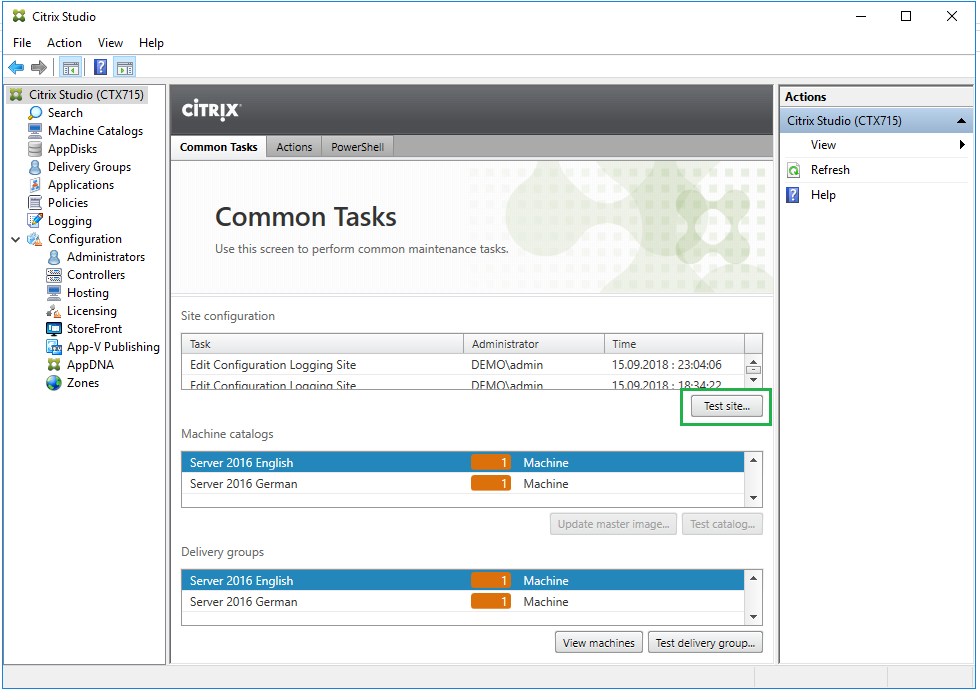This screenshot has height=692, width=980.
Task: Select the Zones globe icon
Action: pos(54,383)
